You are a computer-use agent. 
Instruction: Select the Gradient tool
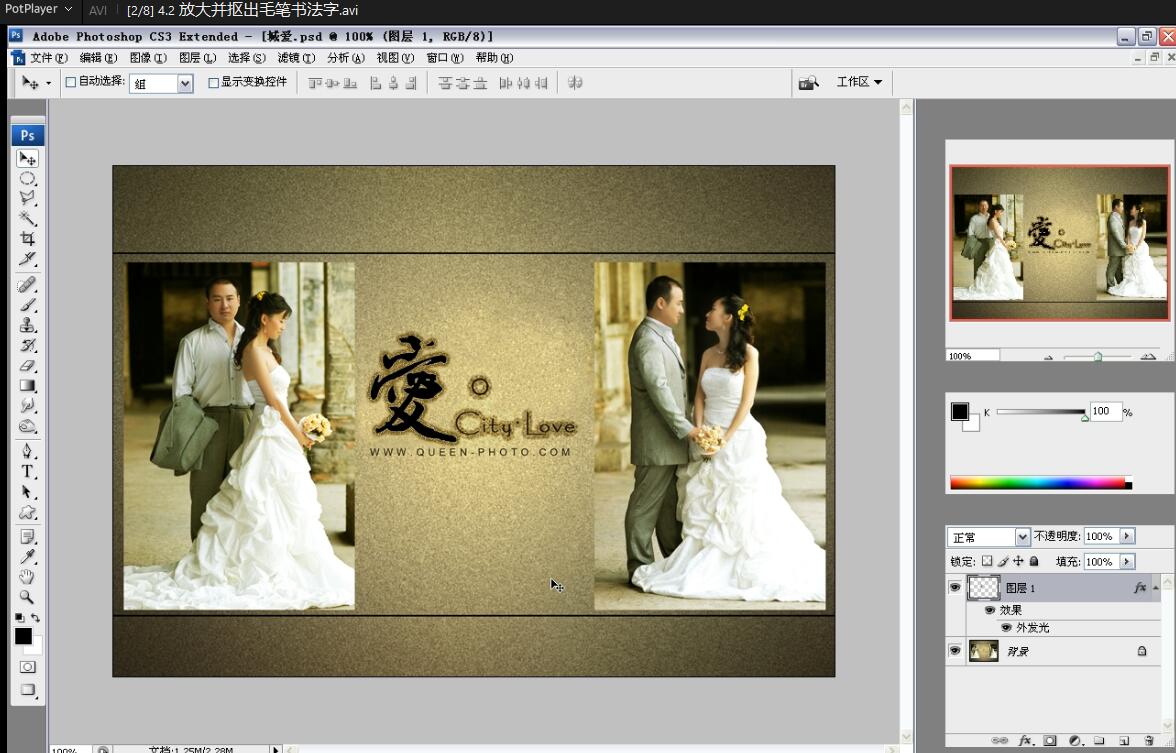27,386
